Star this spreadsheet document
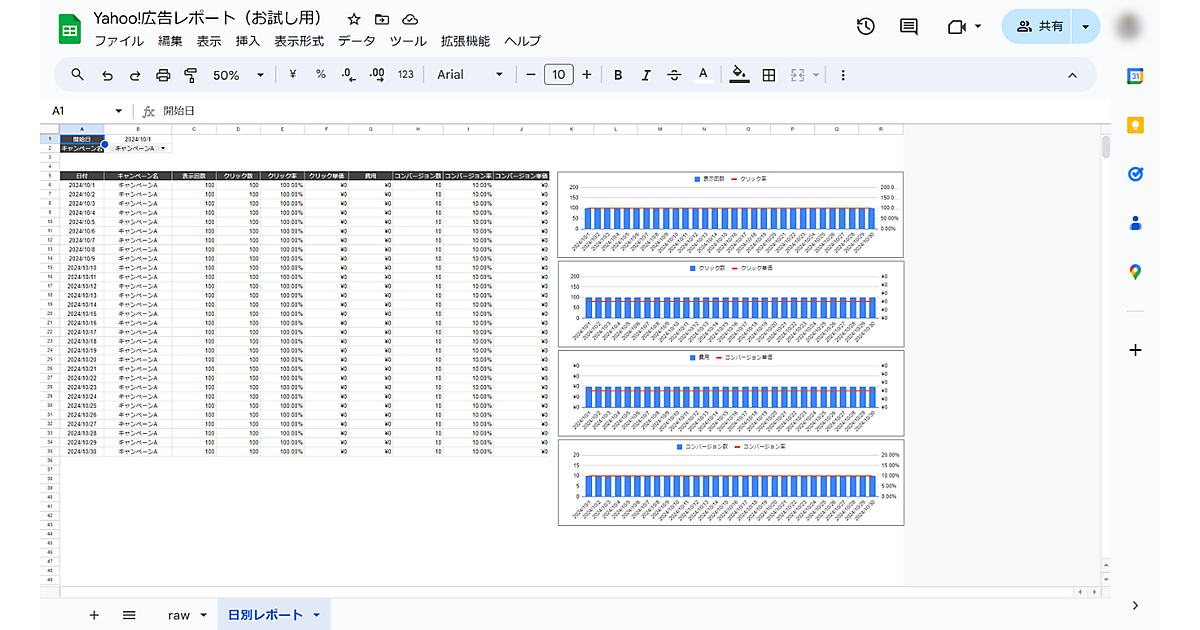The height and width of the screenshot is (630, 1200). pyautogui.click(x=354, y=19)
